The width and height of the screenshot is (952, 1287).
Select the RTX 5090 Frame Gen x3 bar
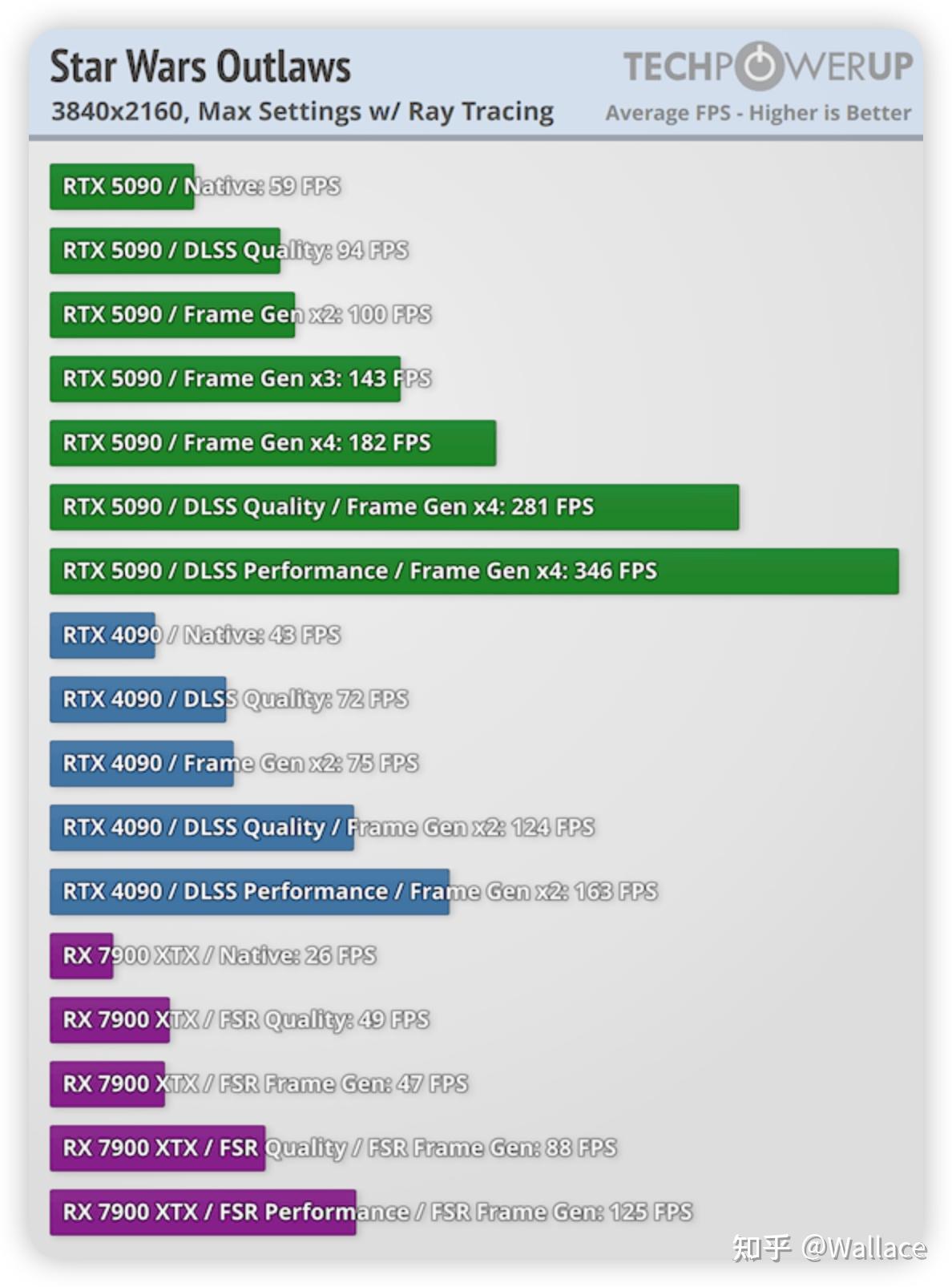224,379
